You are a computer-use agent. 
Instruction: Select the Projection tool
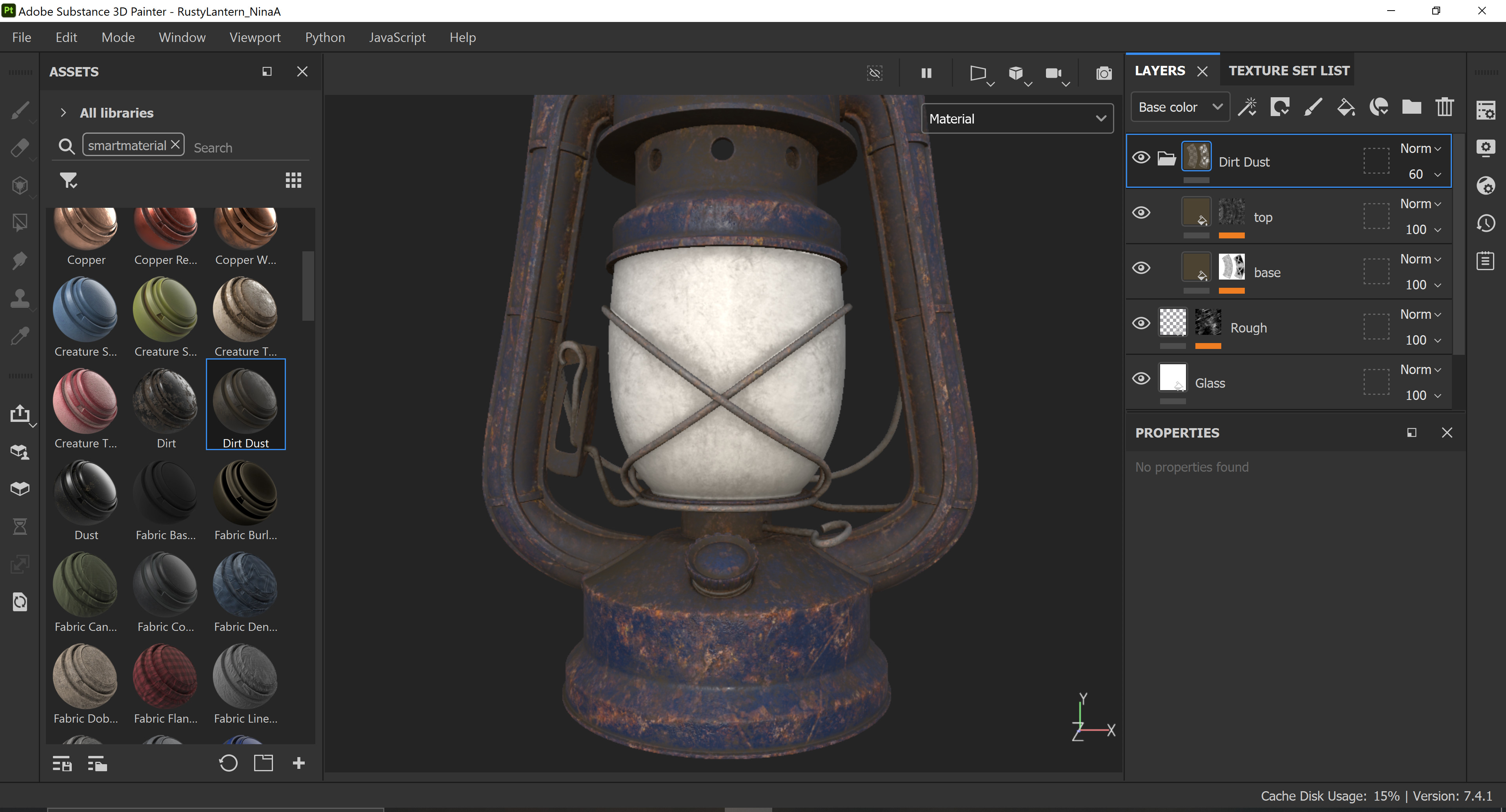pos(20,185)
